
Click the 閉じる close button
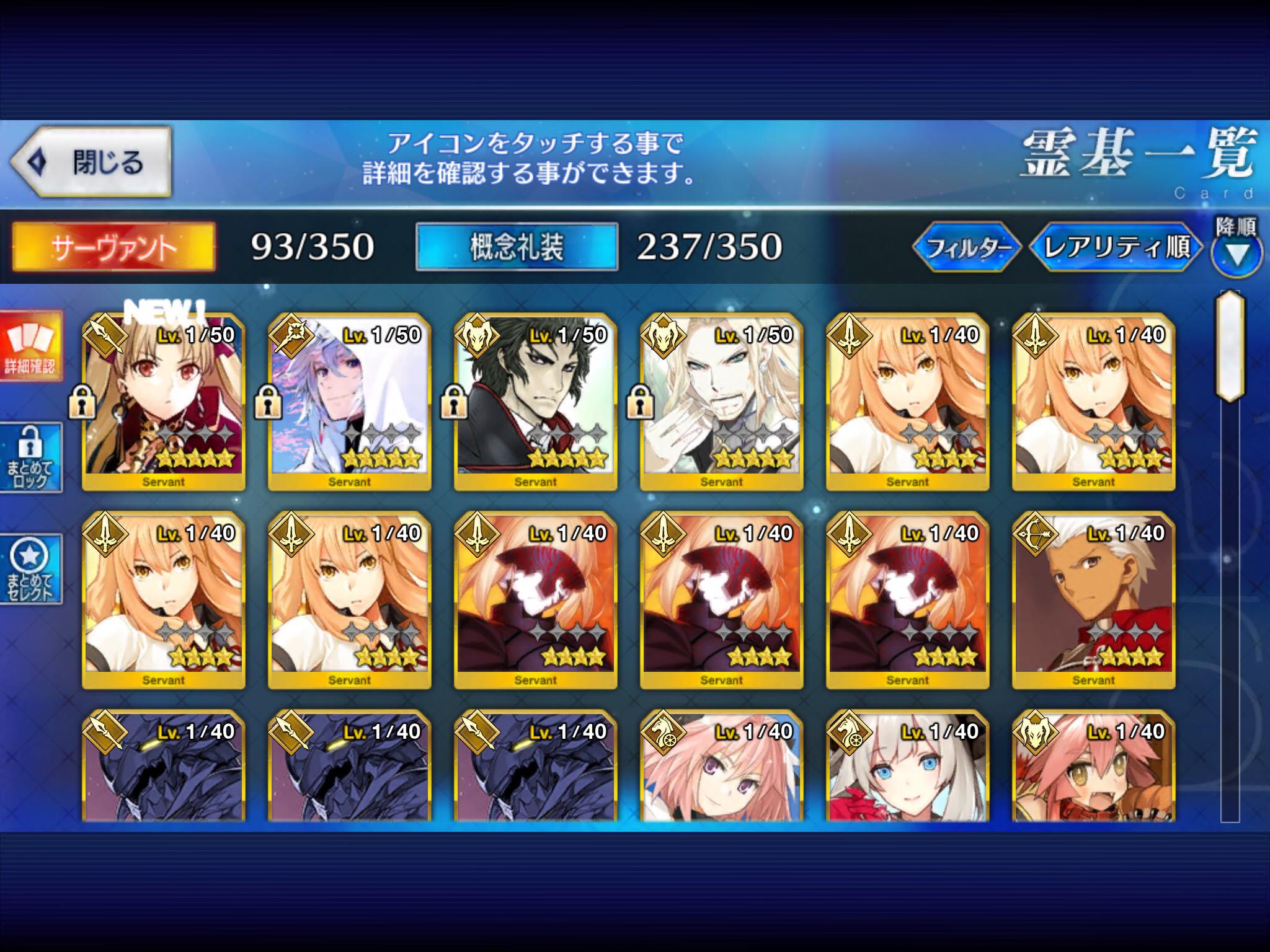tap(91, 162)
